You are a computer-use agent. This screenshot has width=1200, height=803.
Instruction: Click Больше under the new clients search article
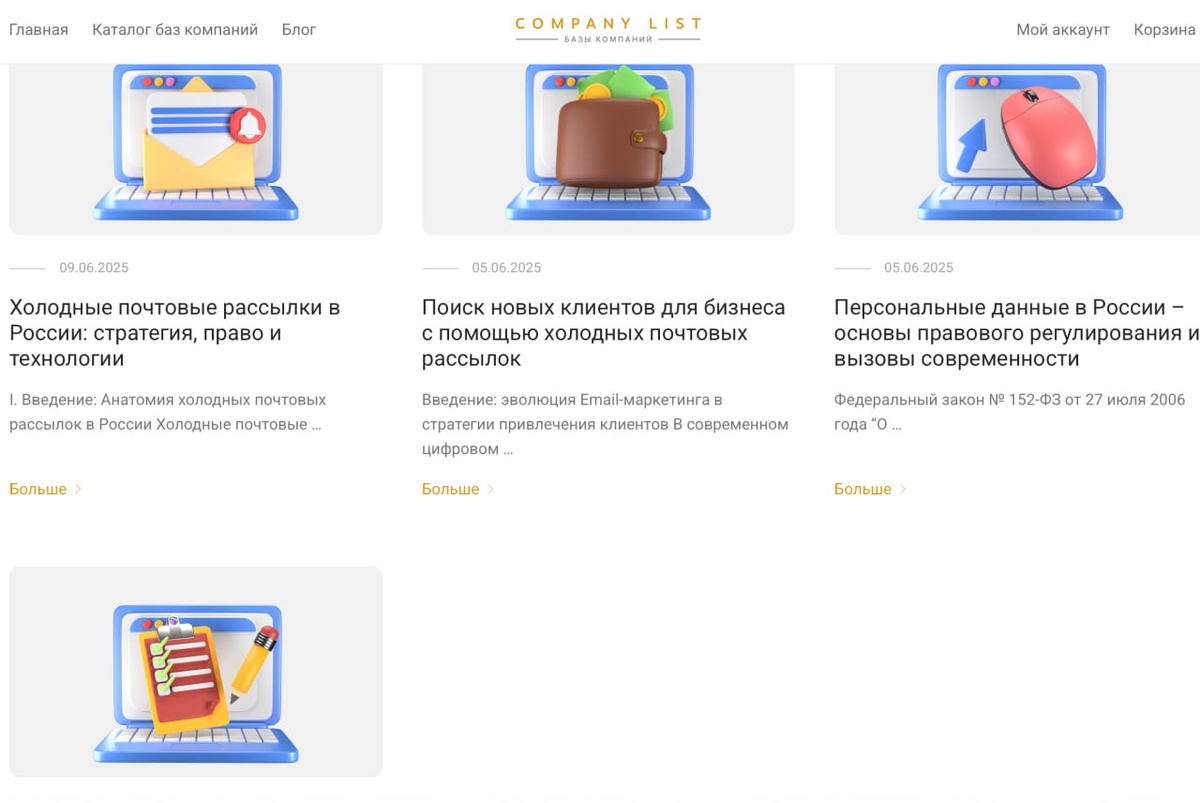450,489
